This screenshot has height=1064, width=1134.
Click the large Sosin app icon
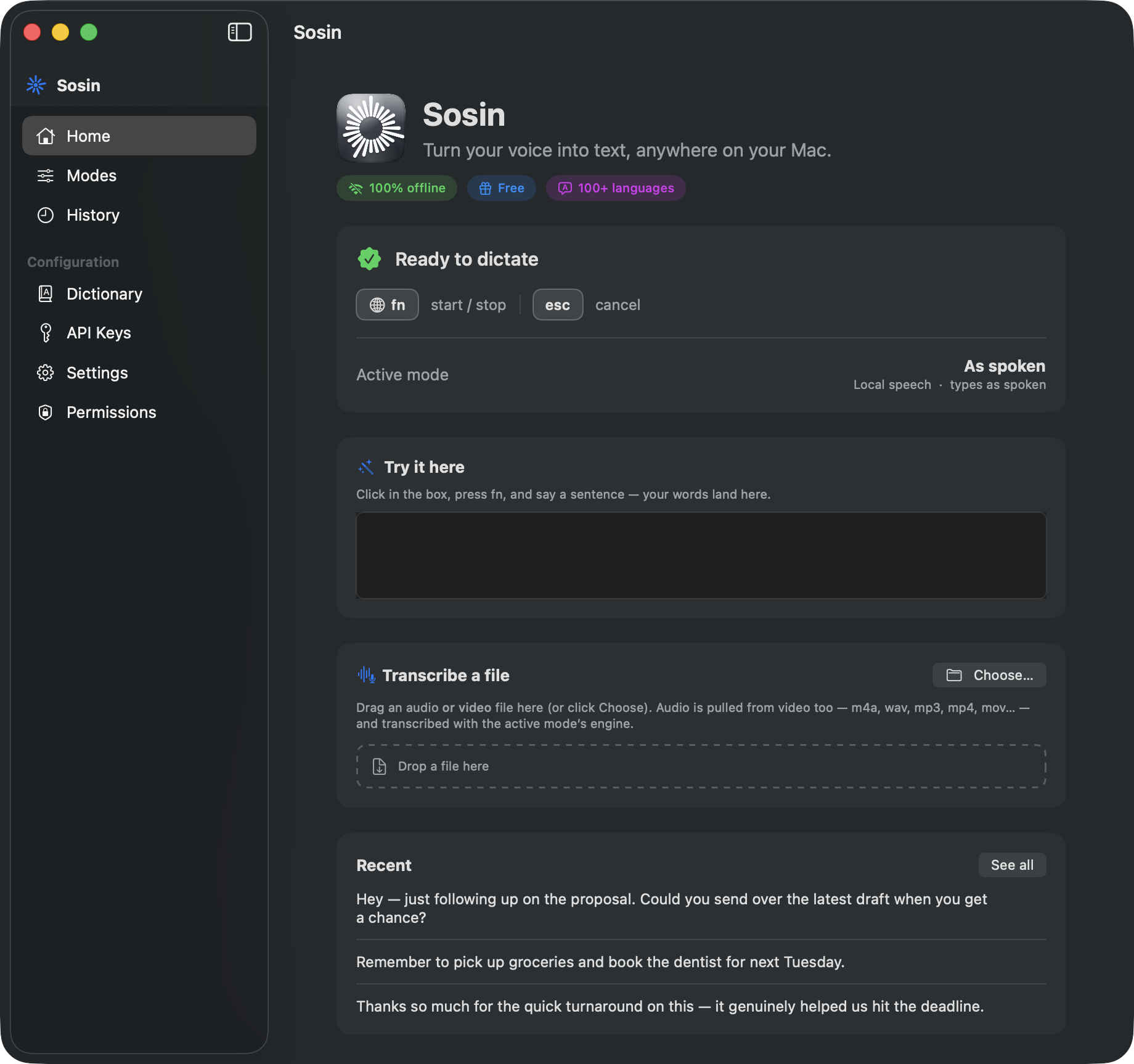pyautogui.click(x=371, y=128)
